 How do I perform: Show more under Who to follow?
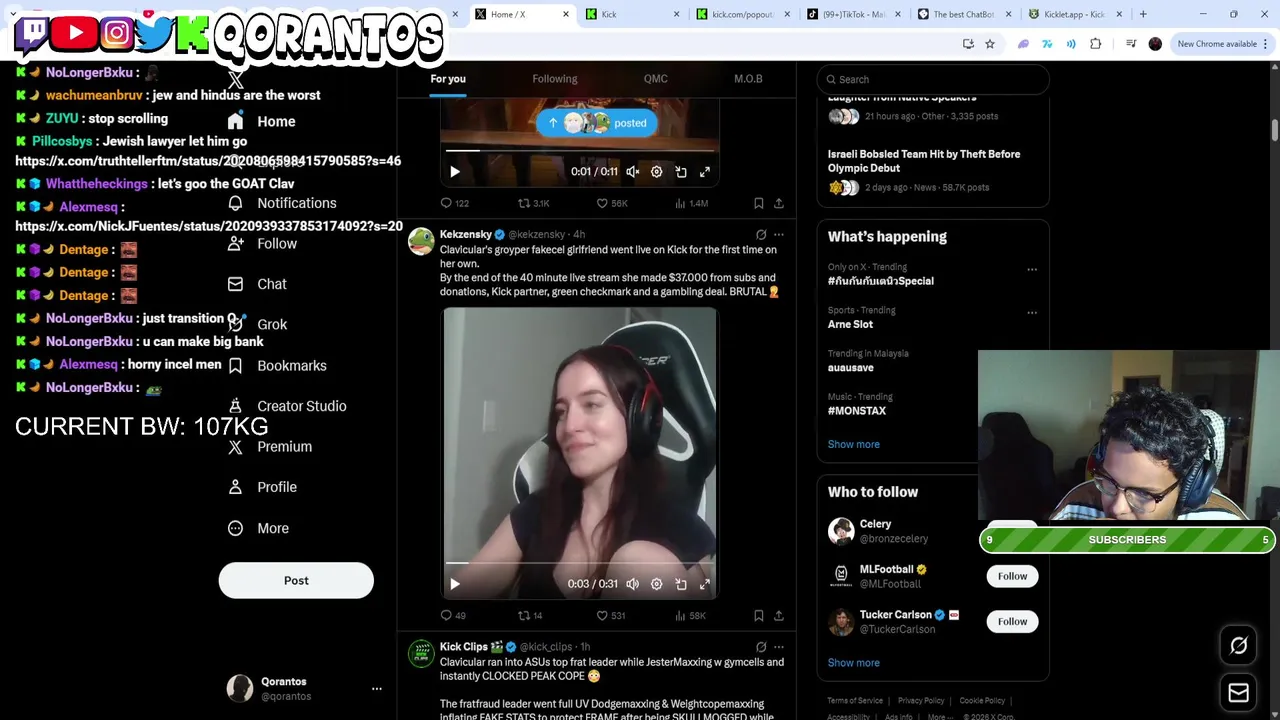854,663
